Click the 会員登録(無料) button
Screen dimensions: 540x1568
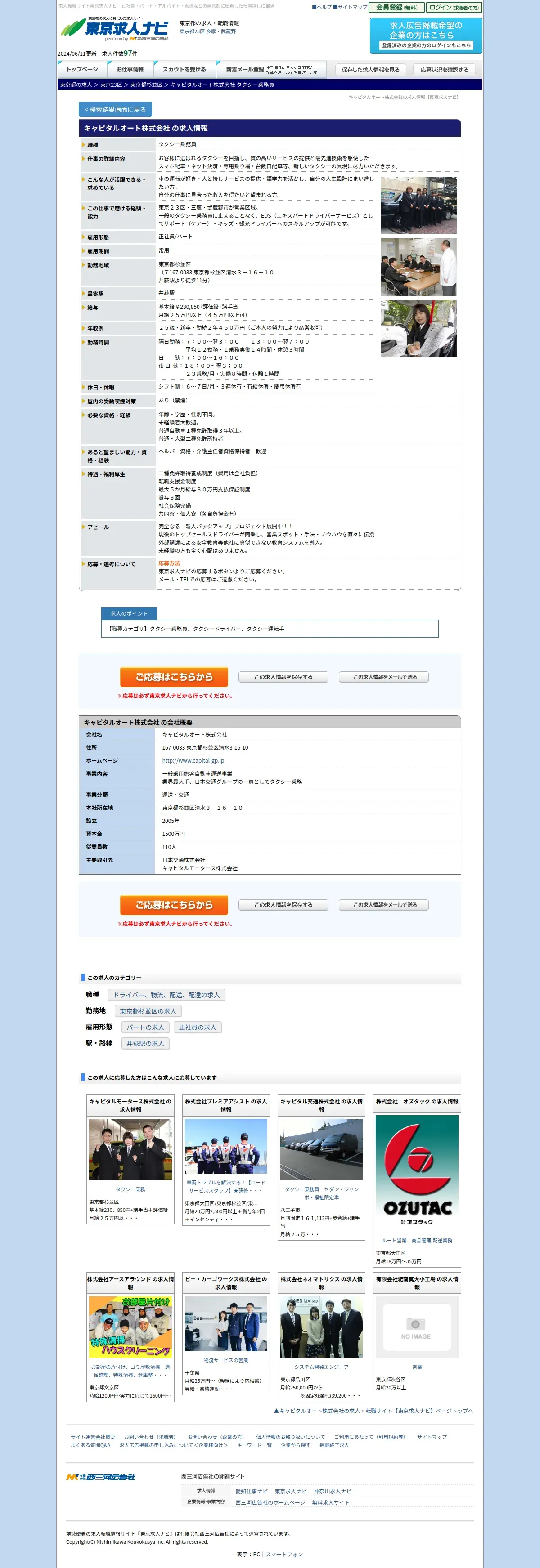(x=396, y=7)
